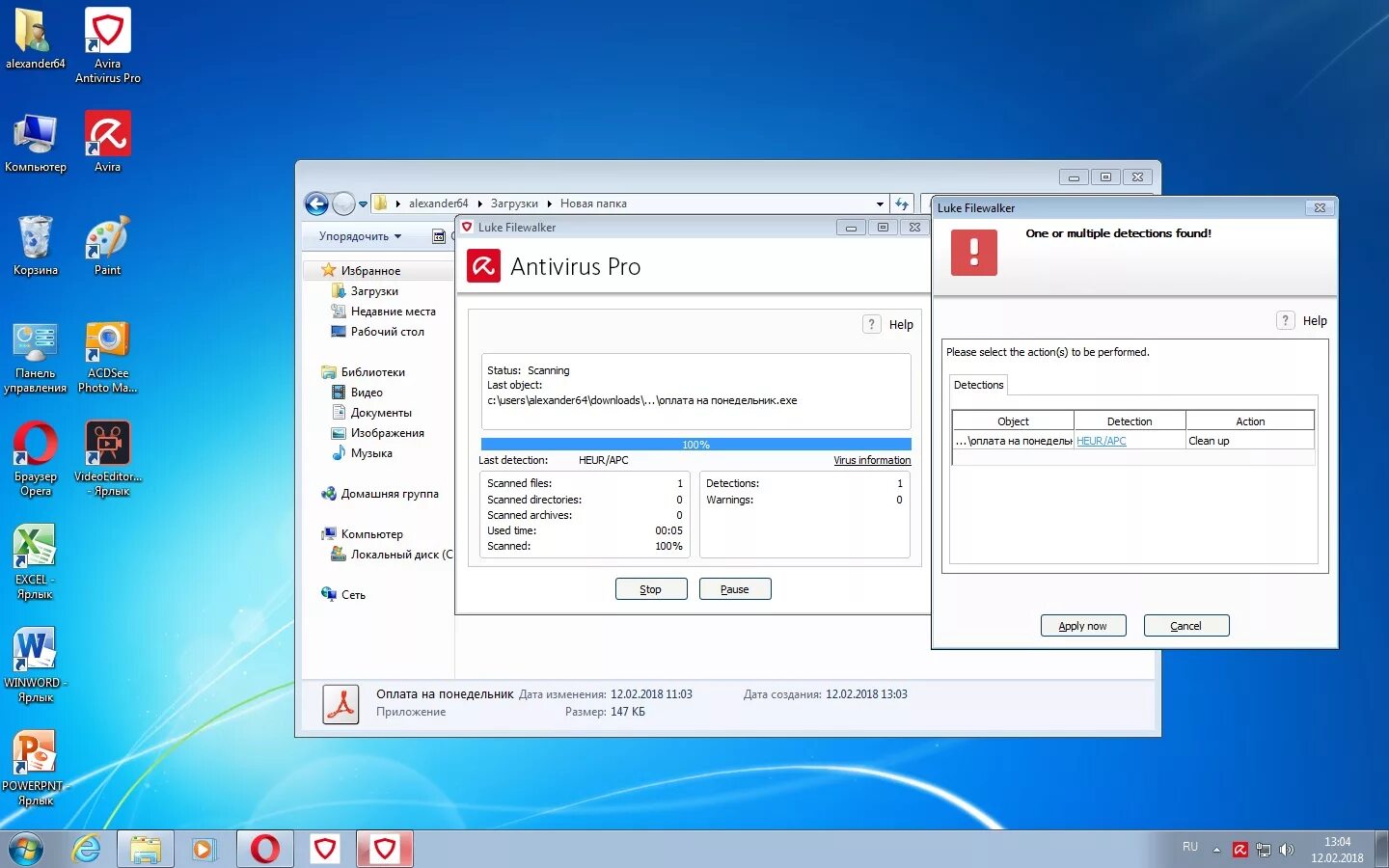1389x868 pixels.
Task: Open the media player taskbar icon
Action: (x=204, y=849)
